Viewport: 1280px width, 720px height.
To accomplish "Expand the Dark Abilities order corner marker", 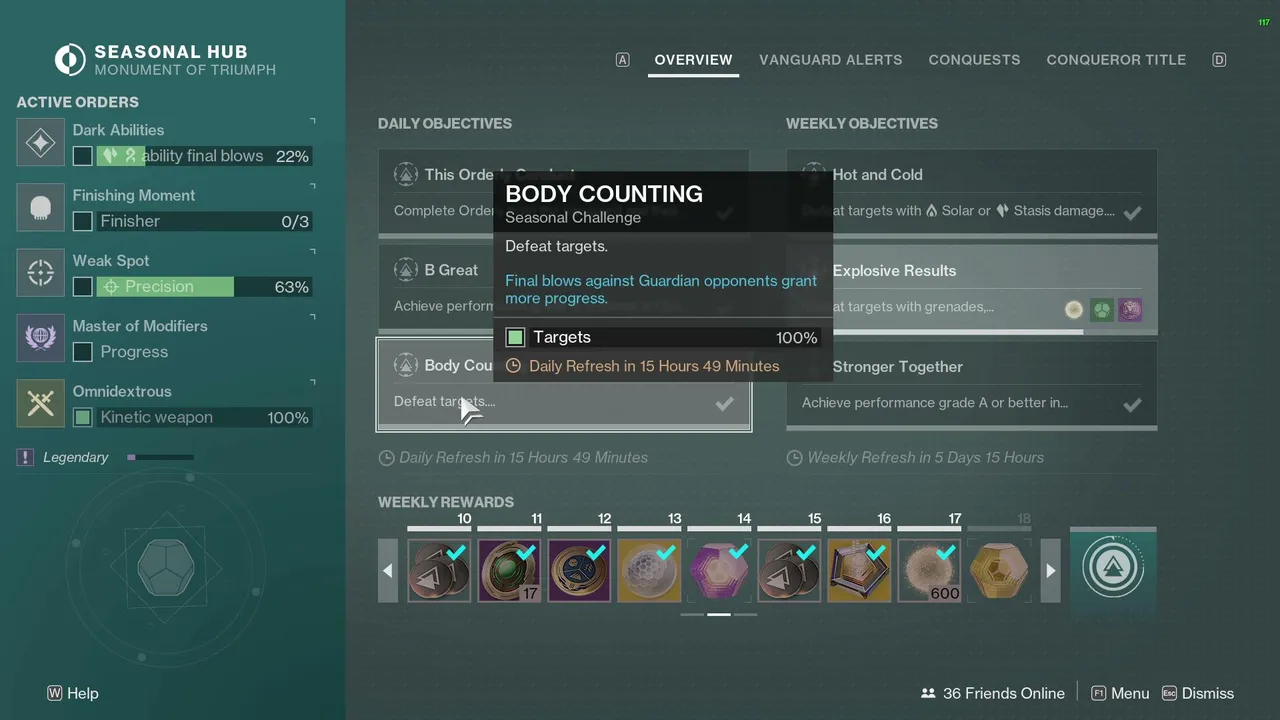I will [x=312, y=122].
